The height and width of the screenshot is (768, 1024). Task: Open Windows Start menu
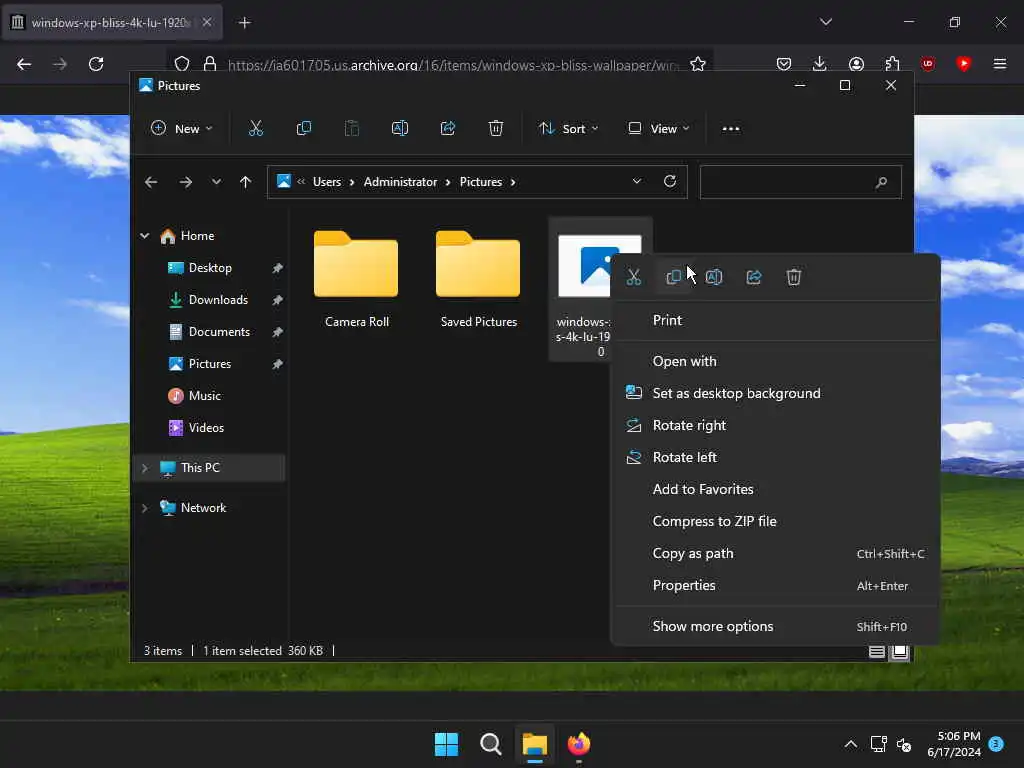tap(447, 744)
